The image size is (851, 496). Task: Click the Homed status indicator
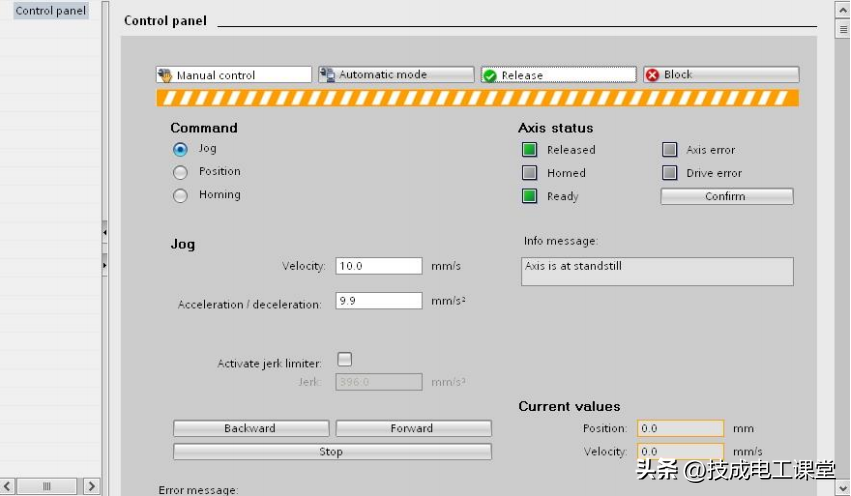[x=530, y=173]
